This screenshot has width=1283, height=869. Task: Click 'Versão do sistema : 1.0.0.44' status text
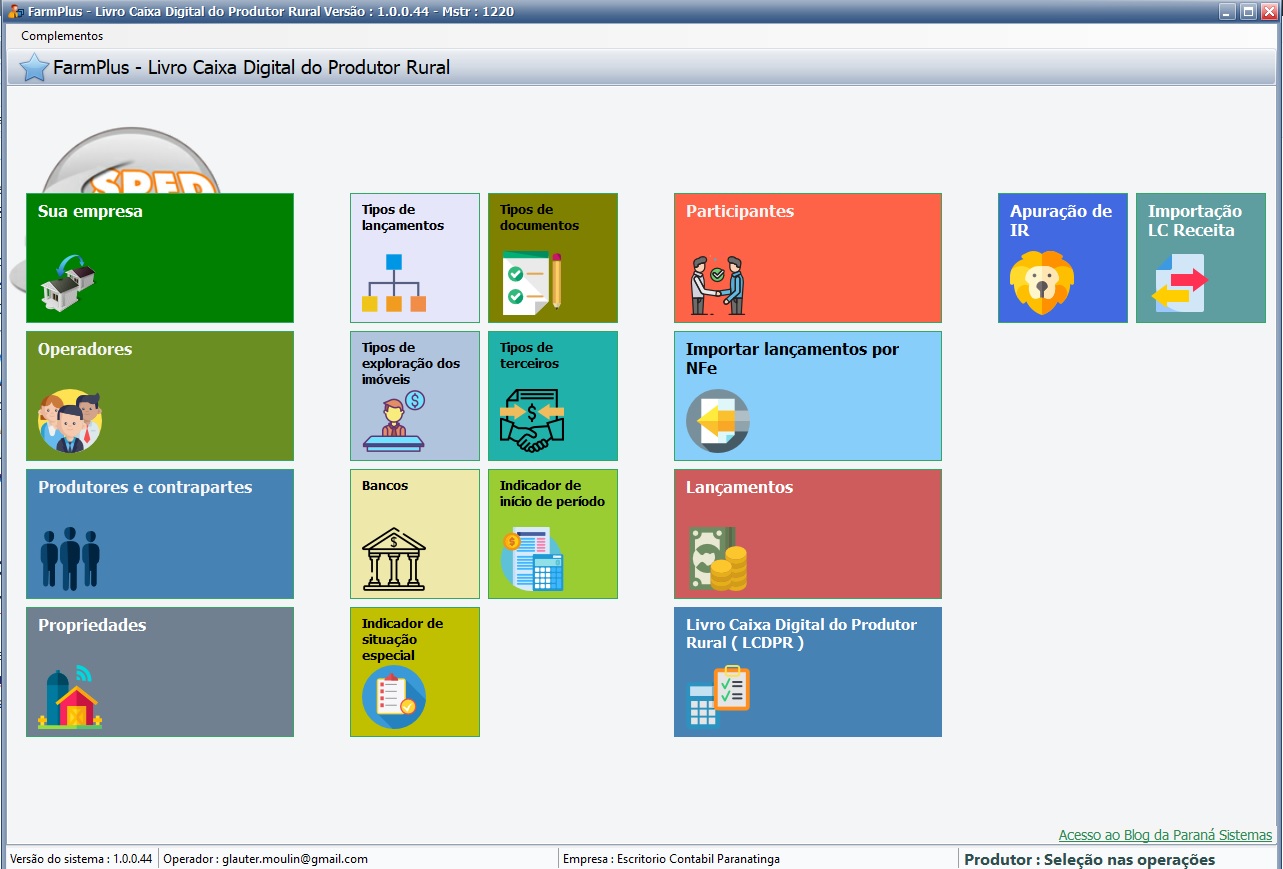[x=81, y=859]
